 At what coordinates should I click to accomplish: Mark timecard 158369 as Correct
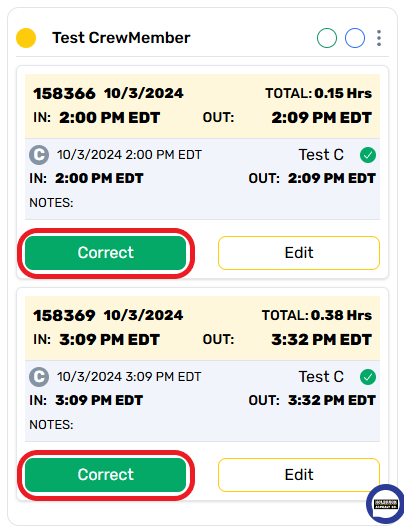[106, 475]
